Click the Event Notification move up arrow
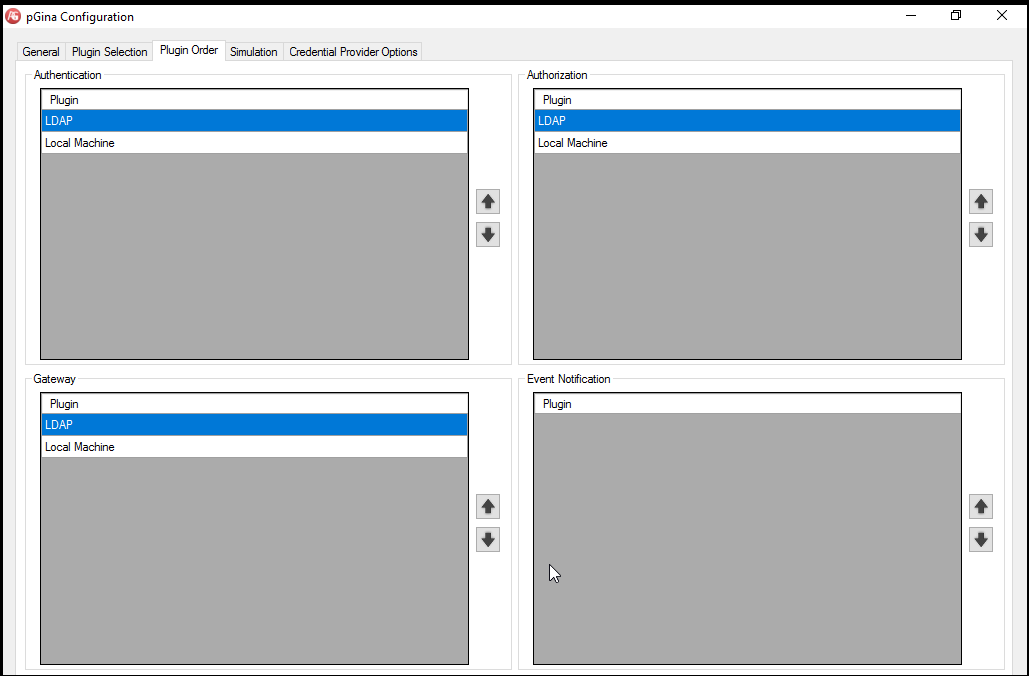The height and width of the screenshot is (676, 1029). (x=980, y=506)
